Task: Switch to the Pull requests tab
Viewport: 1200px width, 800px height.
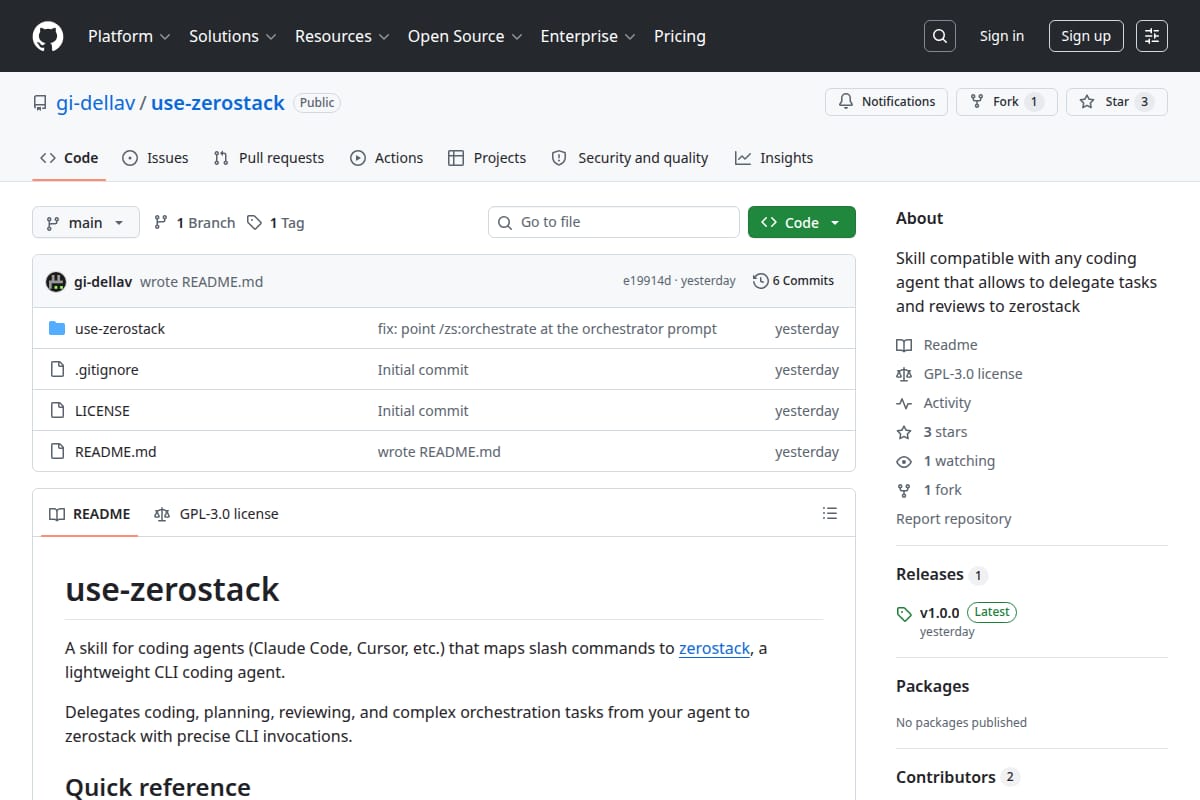Action: point(269,158)
